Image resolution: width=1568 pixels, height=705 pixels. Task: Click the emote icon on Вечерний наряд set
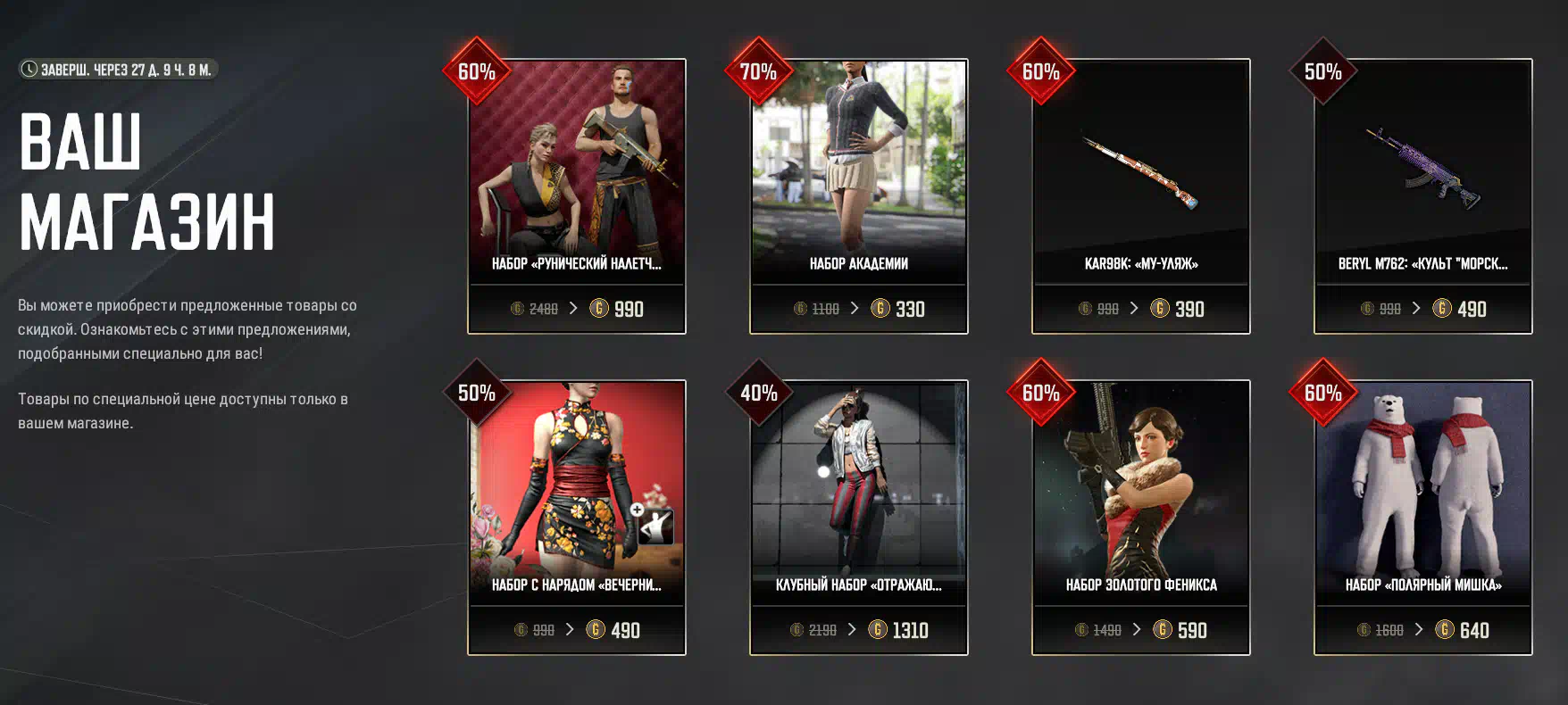pyautogui.click(x=655, y=527)
